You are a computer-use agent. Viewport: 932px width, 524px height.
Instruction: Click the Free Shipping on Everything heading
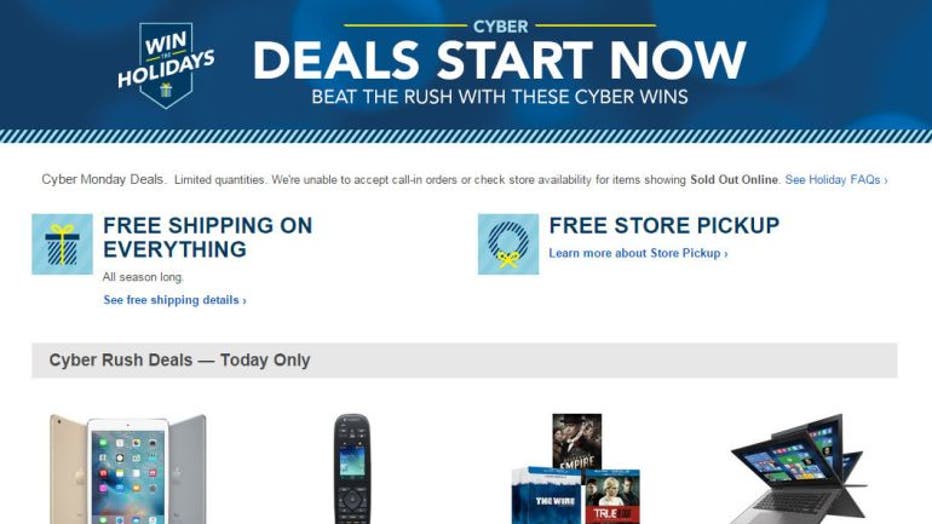pyautogui.click(x=207, y=237)
